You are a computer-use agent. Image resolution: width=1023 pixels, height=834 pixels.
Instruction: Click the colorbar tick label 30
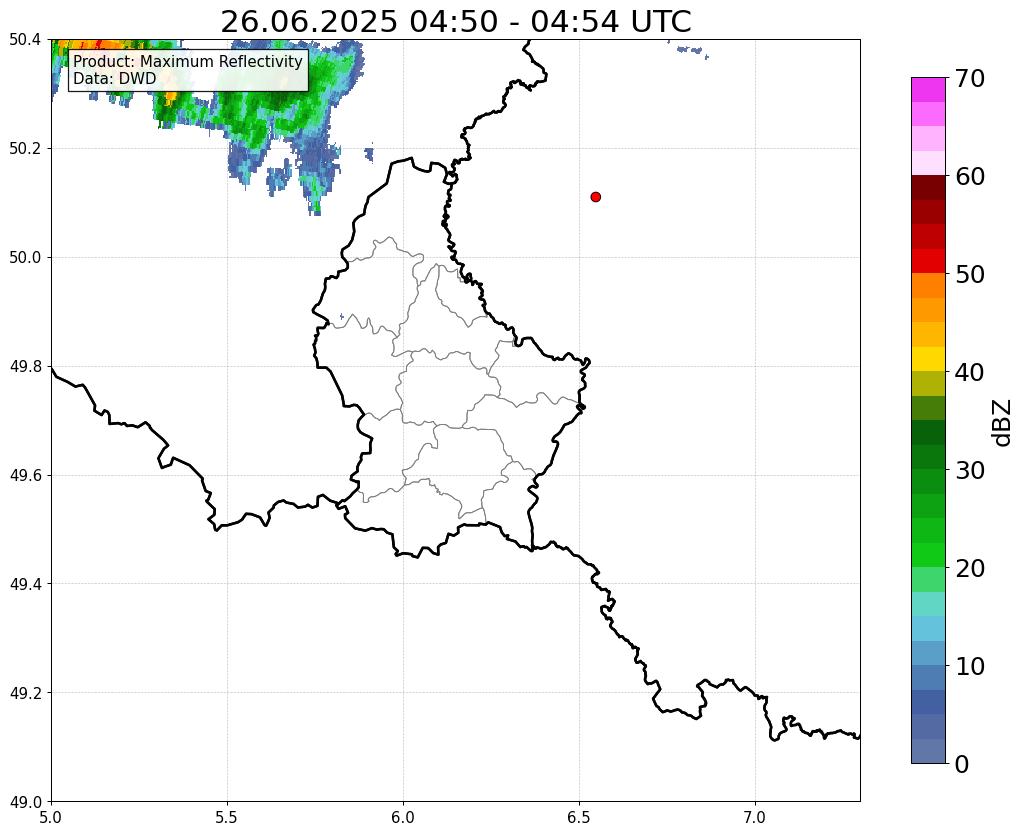969,470
